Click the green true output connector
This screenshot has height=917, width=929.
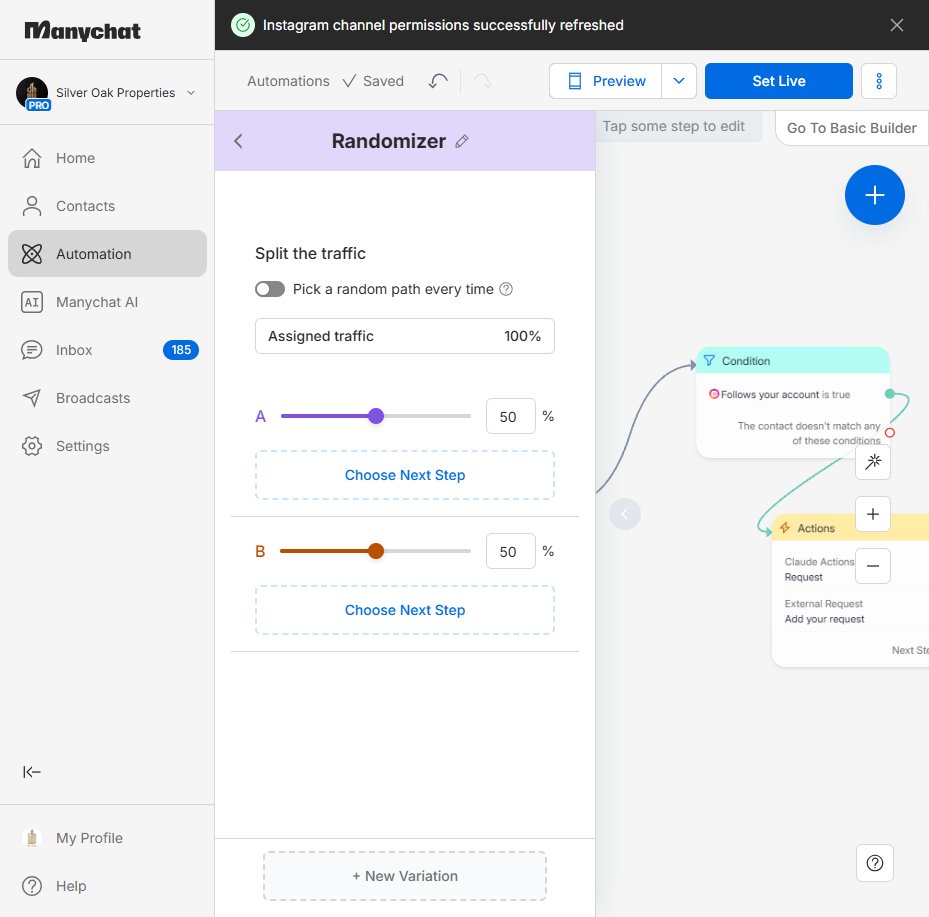point(889,394)
